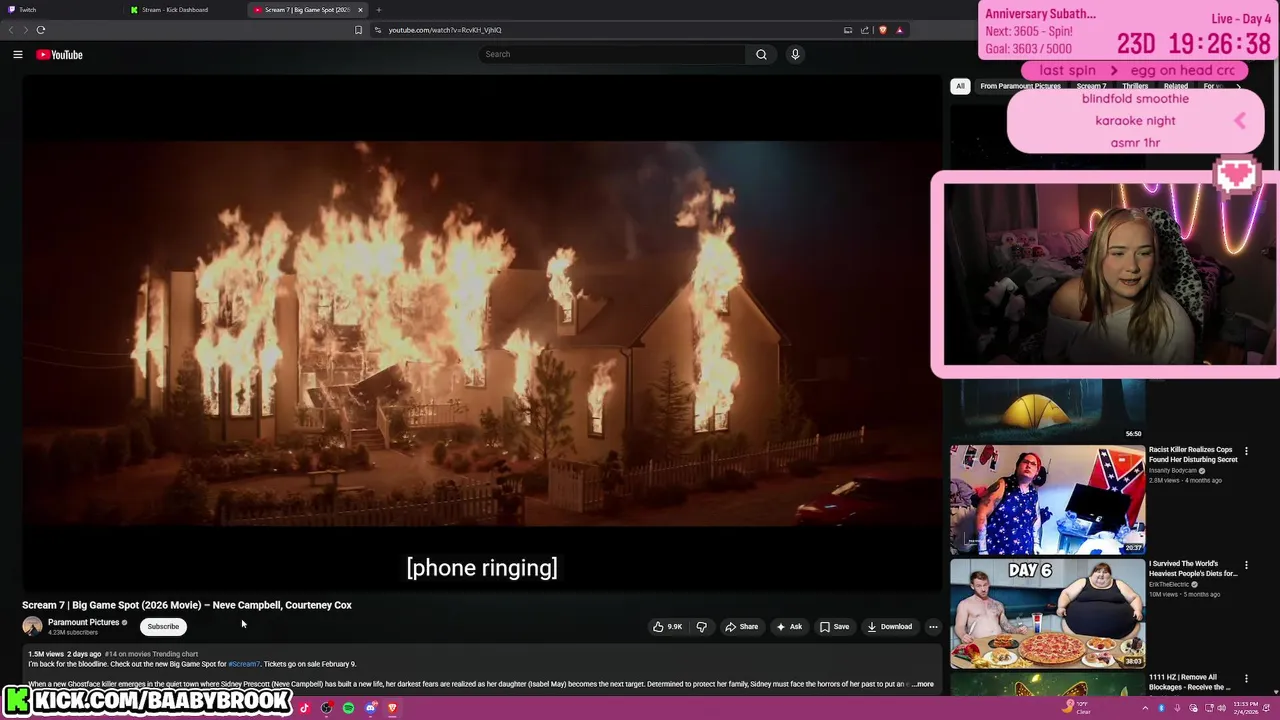Open notification bell in system tray
Image resolution: width=1280 pixels, height=720 pixels.
(x=1267, y=708)
